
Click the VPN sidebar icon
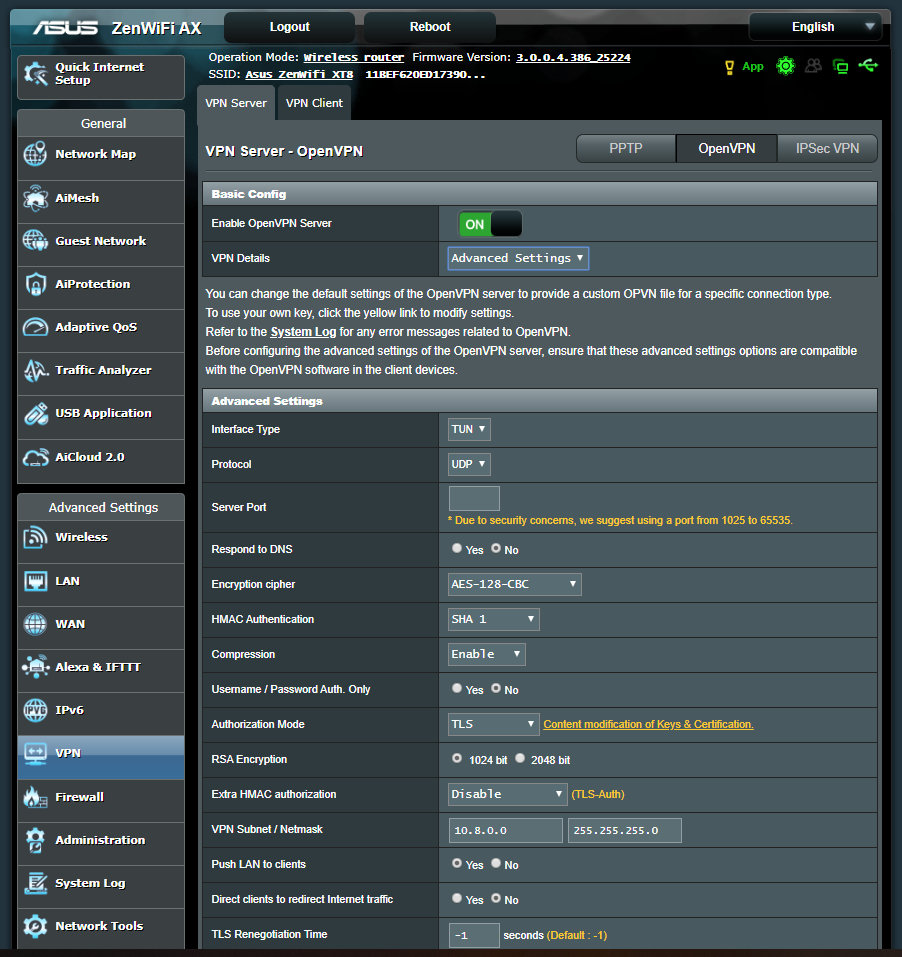[x=35, y=753]
